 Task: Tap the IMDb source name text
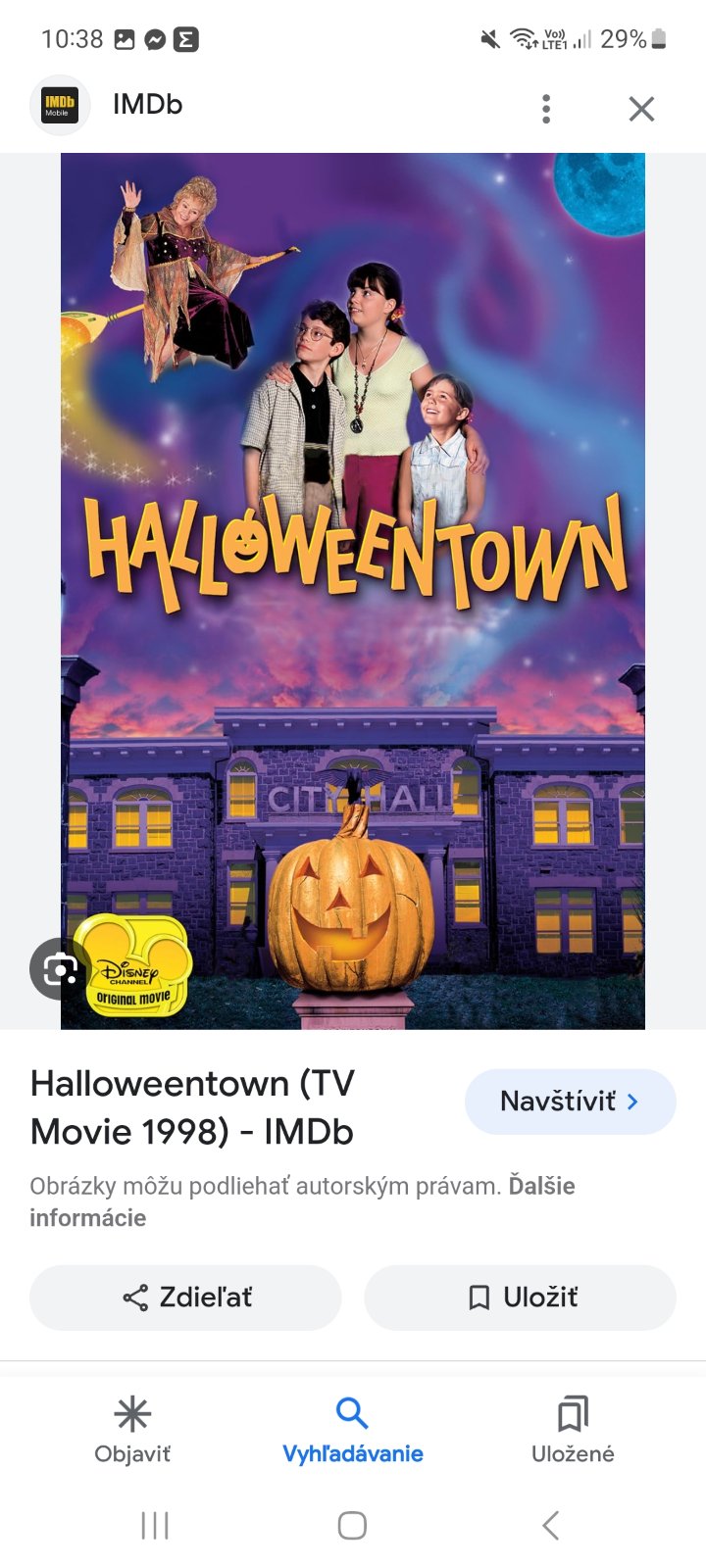147,105
